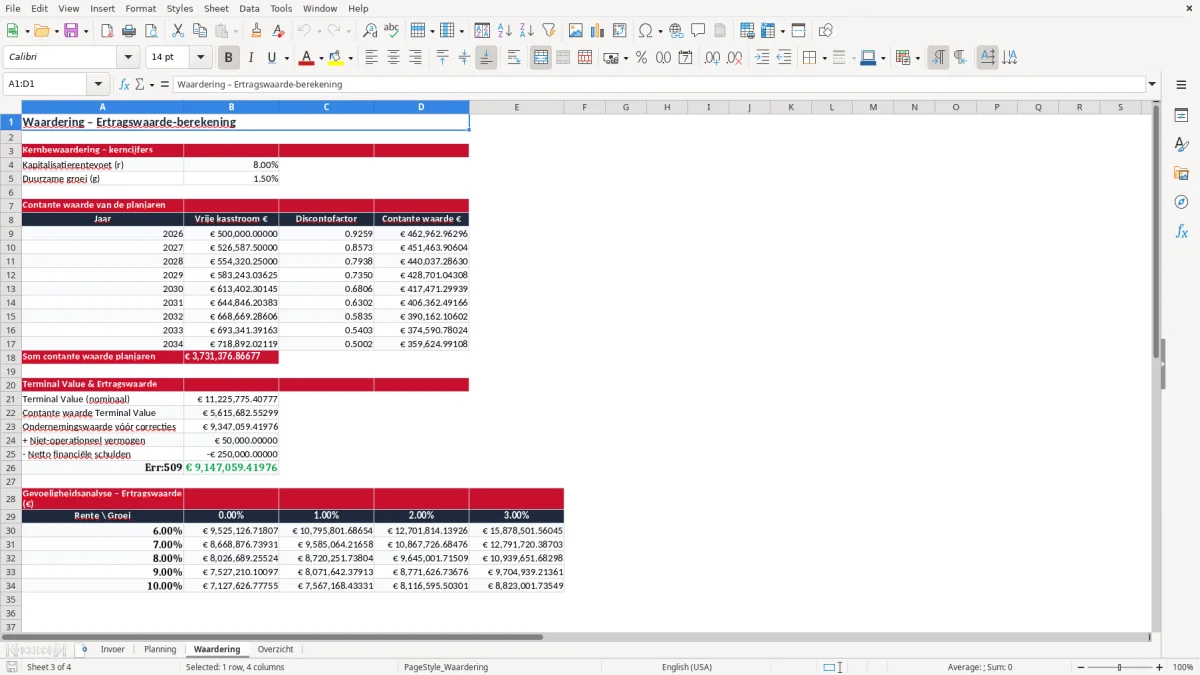The width and height of the screenshot is (1200, 675).
Task: Open Headers and Footers
Action: (720, 31)
